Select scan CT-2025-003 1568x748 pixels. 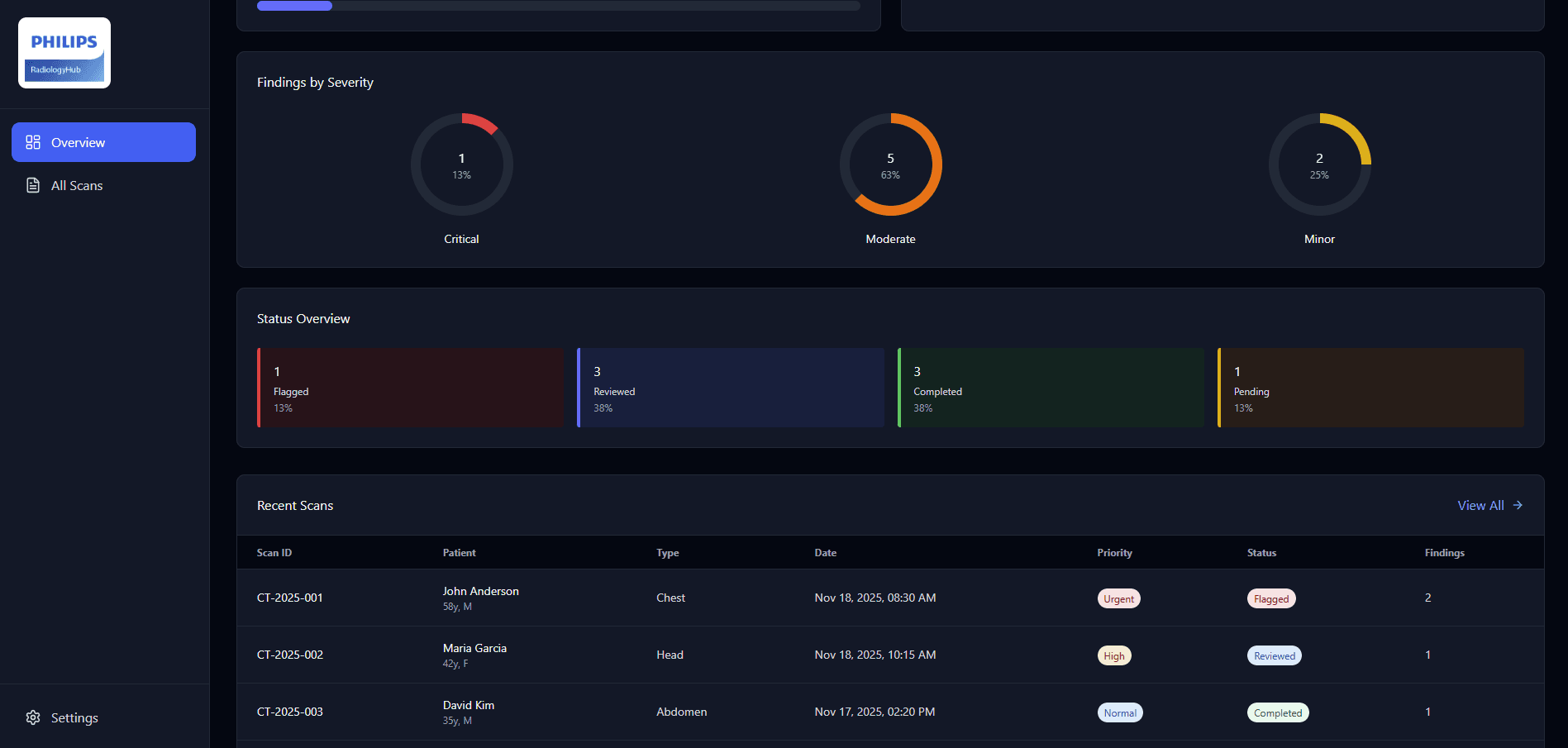[290, 712]
